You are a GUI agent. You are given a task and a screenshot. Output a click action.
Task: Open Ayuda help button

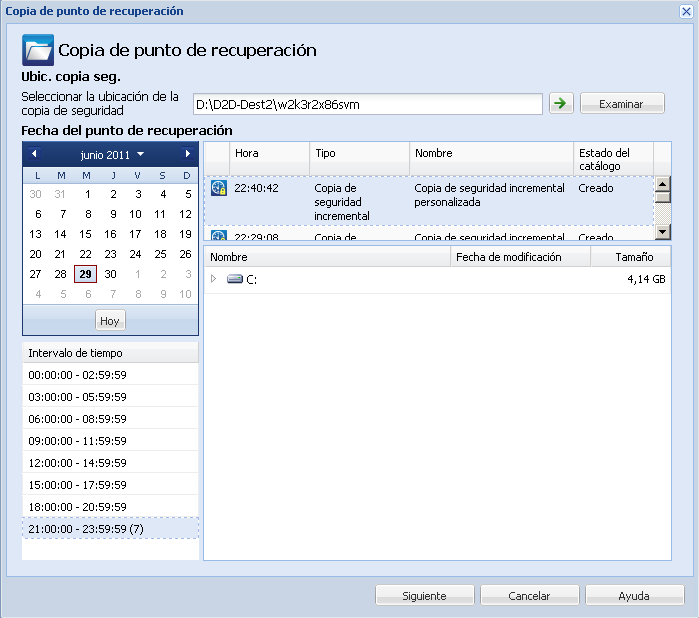click(634, 595)
